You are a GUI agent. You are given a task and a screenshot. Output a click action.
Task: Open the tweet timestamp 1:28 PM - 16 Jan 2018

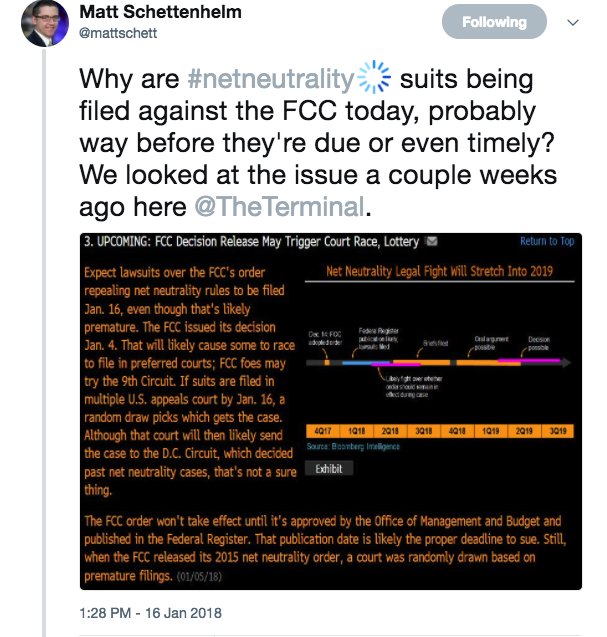(150, 613)
